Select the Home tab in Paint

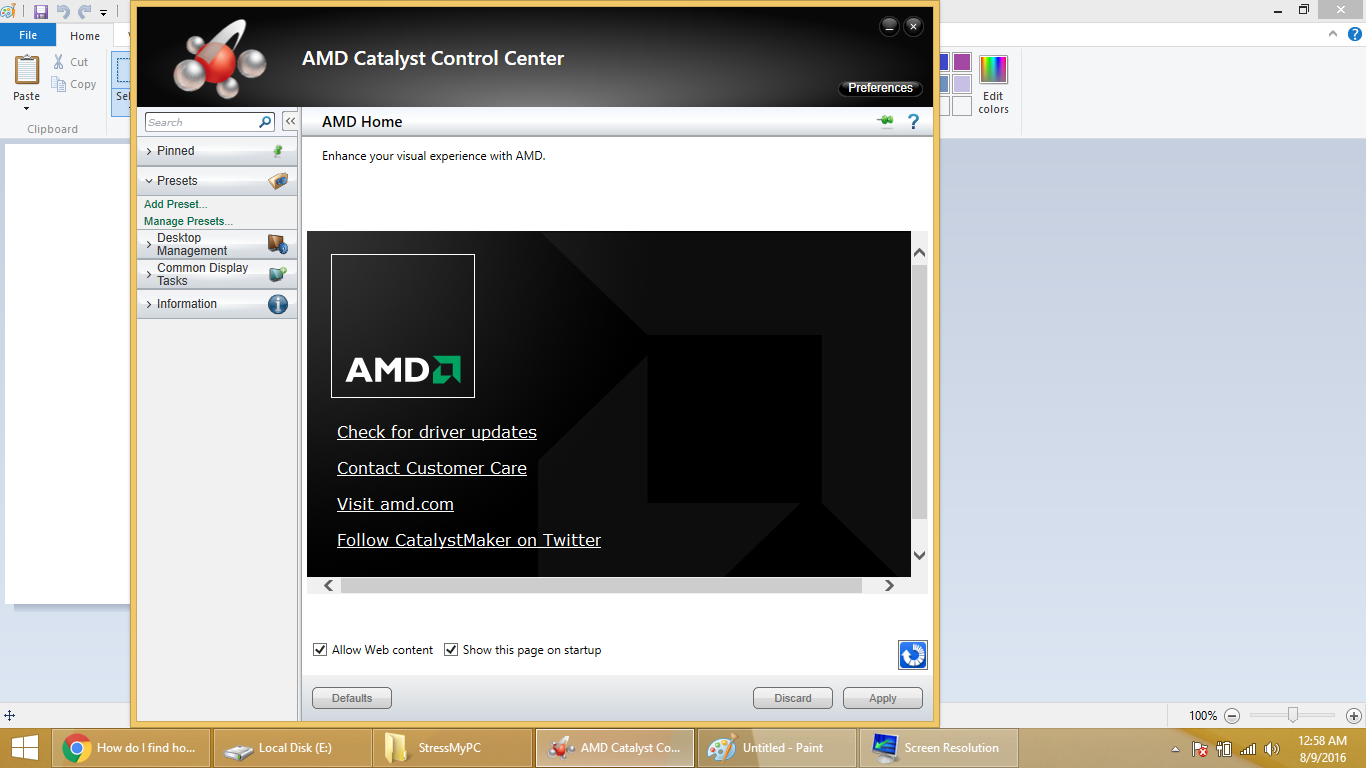point(85,36)
